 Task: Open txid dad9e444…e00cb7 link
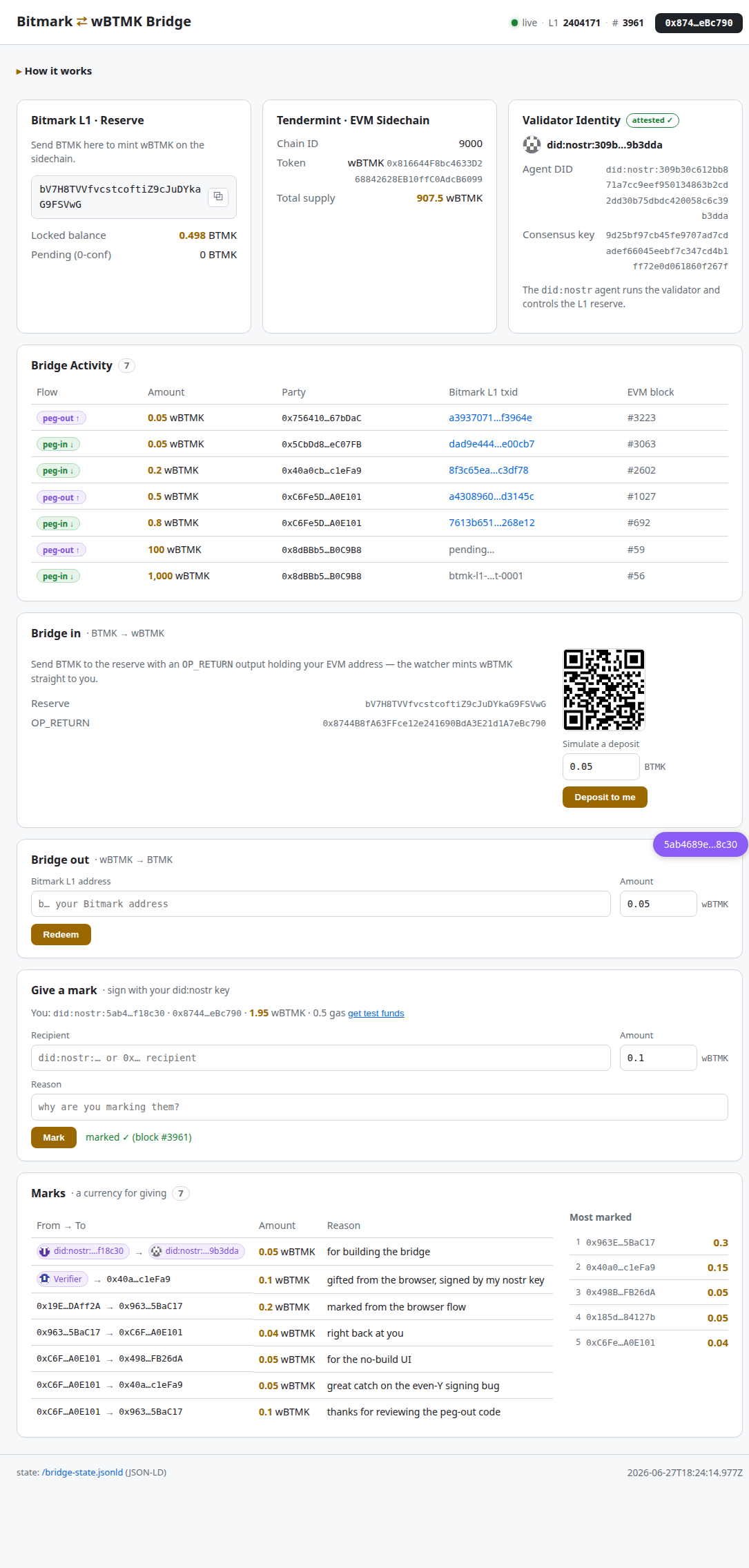pyautogui.click(x=492, y=444)
